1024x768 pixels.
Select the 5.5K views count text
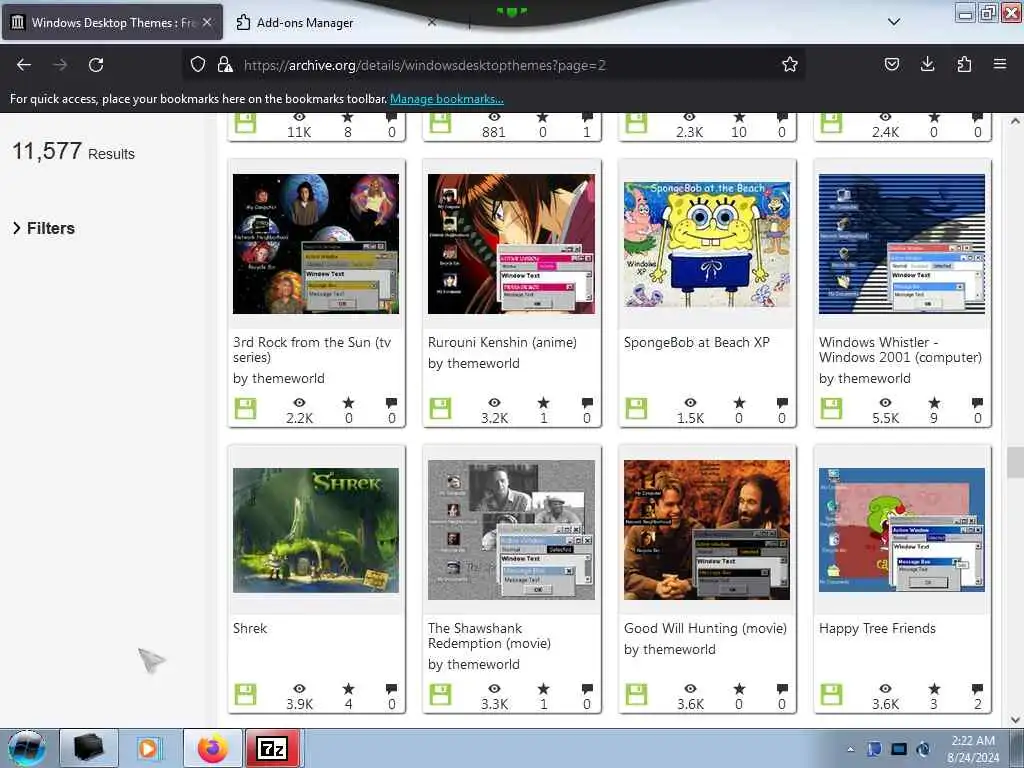click(886, 418)
